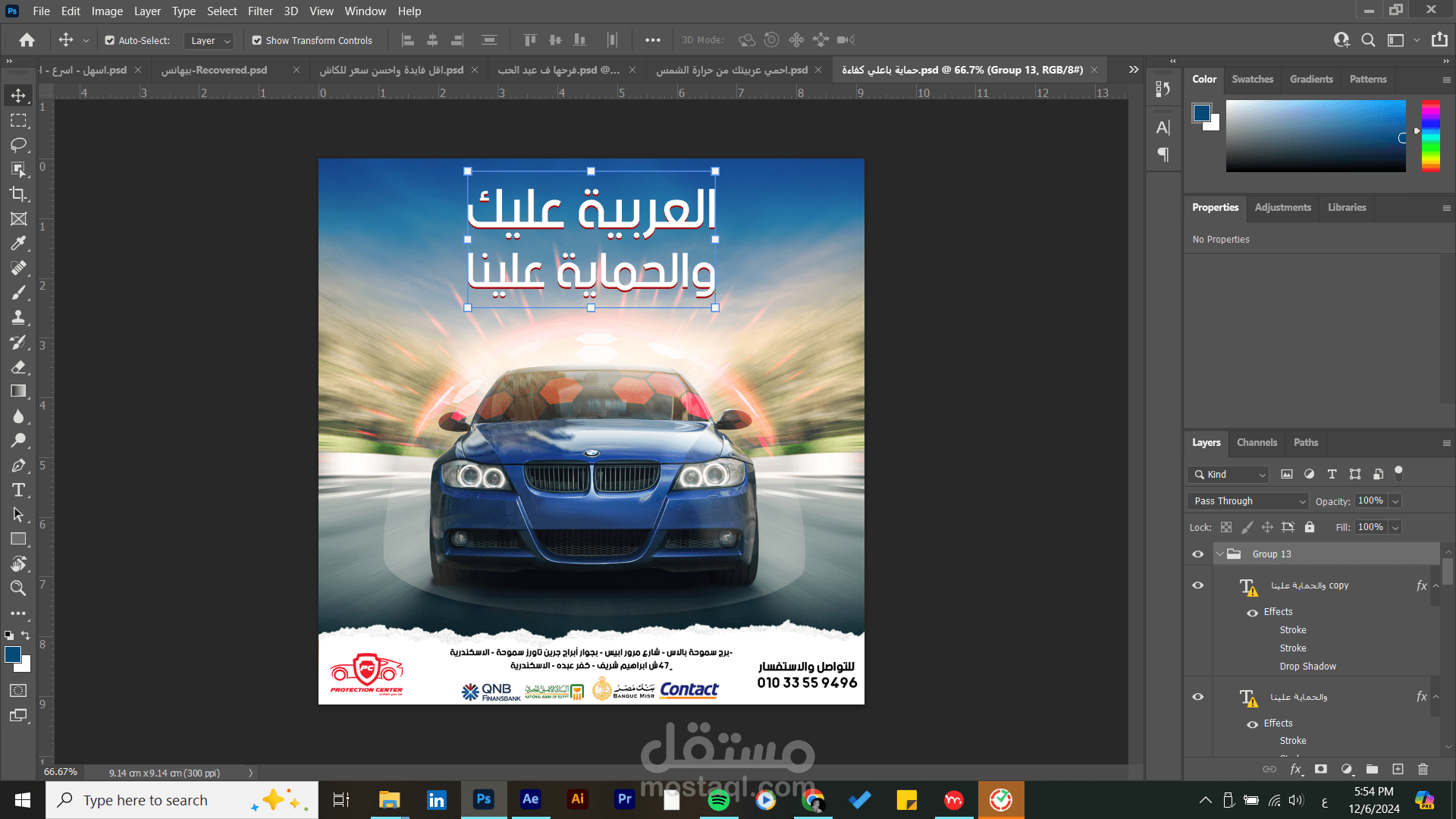Pick the Eraser tool
This screenshot has width=1456, height=819.
[x=18, y=367]
